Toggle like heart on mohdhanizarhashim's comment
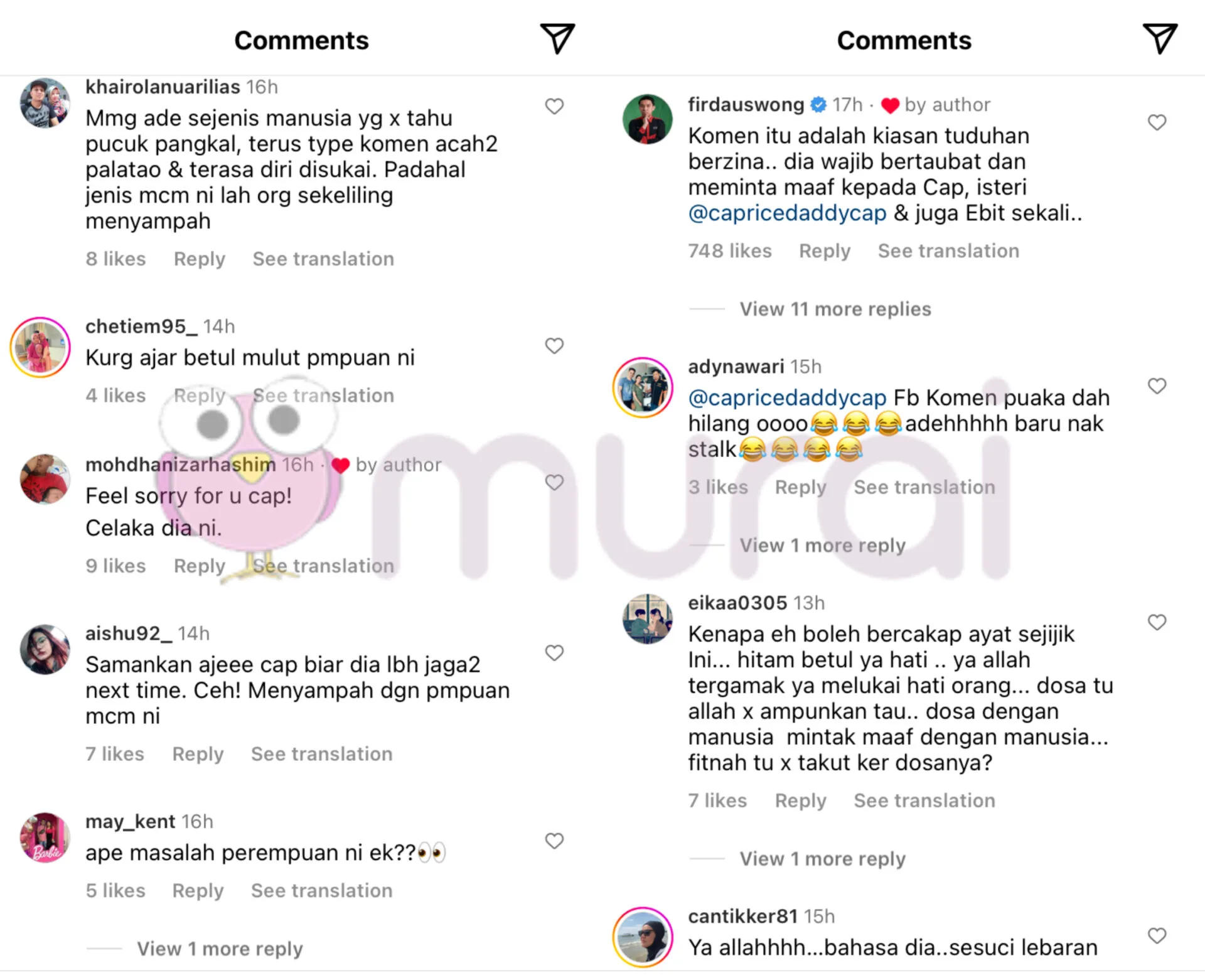 (x=554, y=483)
